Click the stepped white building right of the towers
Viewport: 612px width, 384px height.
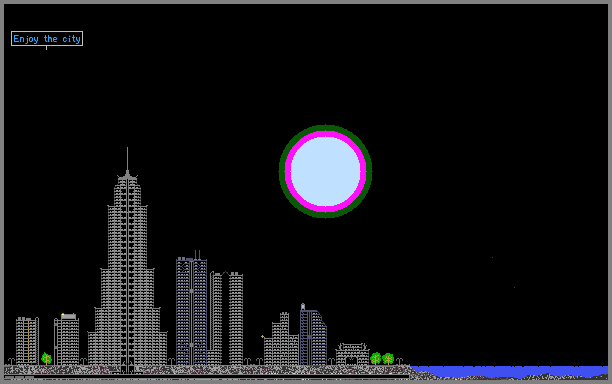click(x=281, y=339)
